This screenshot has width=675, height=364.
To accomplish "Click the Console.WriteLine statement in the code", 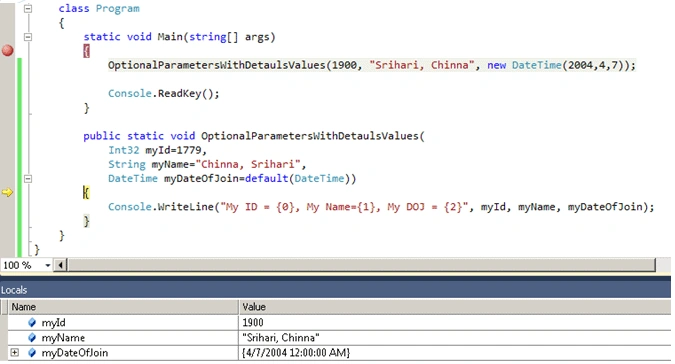I will [381, 207].
